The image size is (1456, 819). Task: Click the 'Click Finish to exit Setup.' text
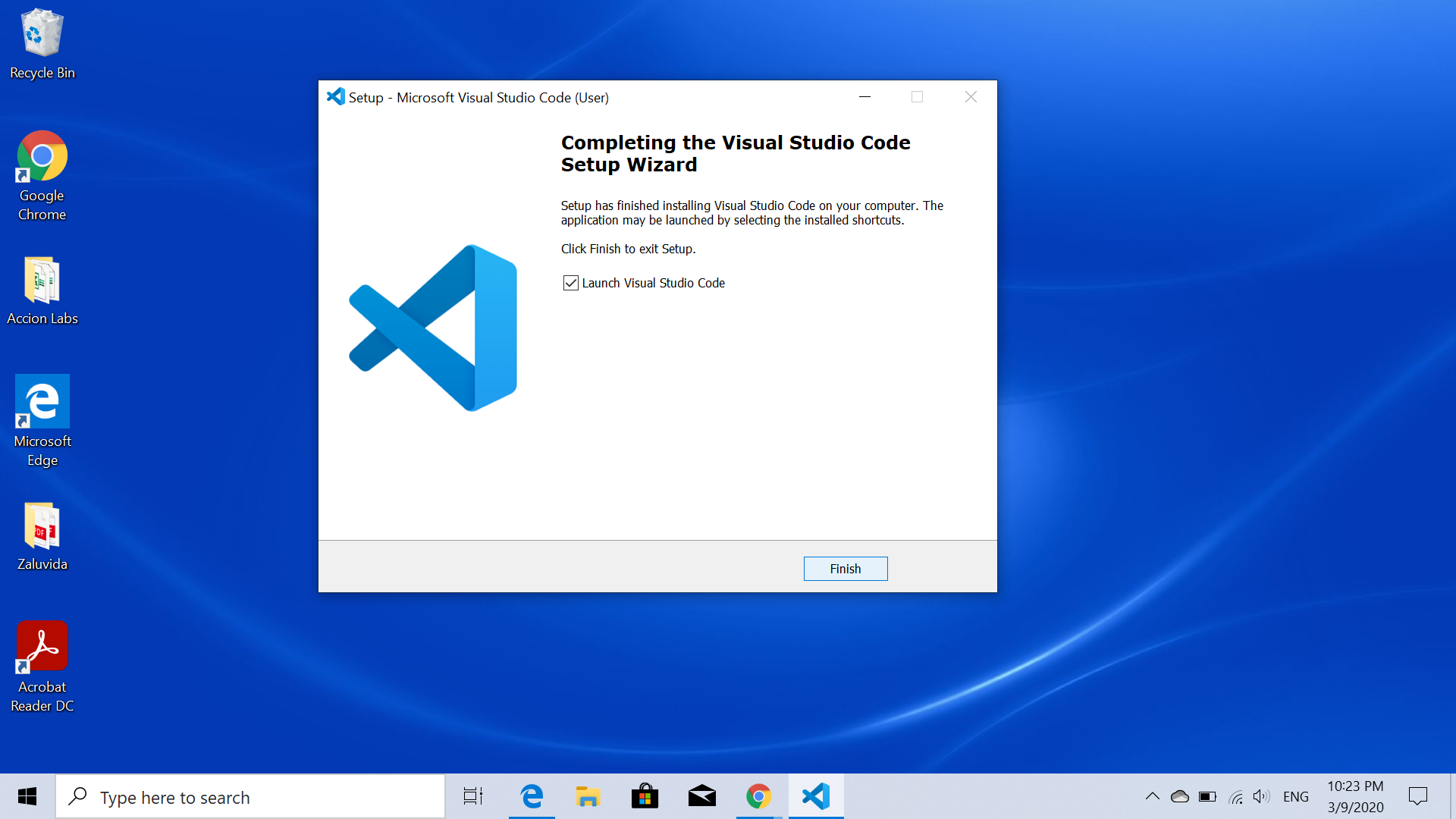[x=628, y=249]
